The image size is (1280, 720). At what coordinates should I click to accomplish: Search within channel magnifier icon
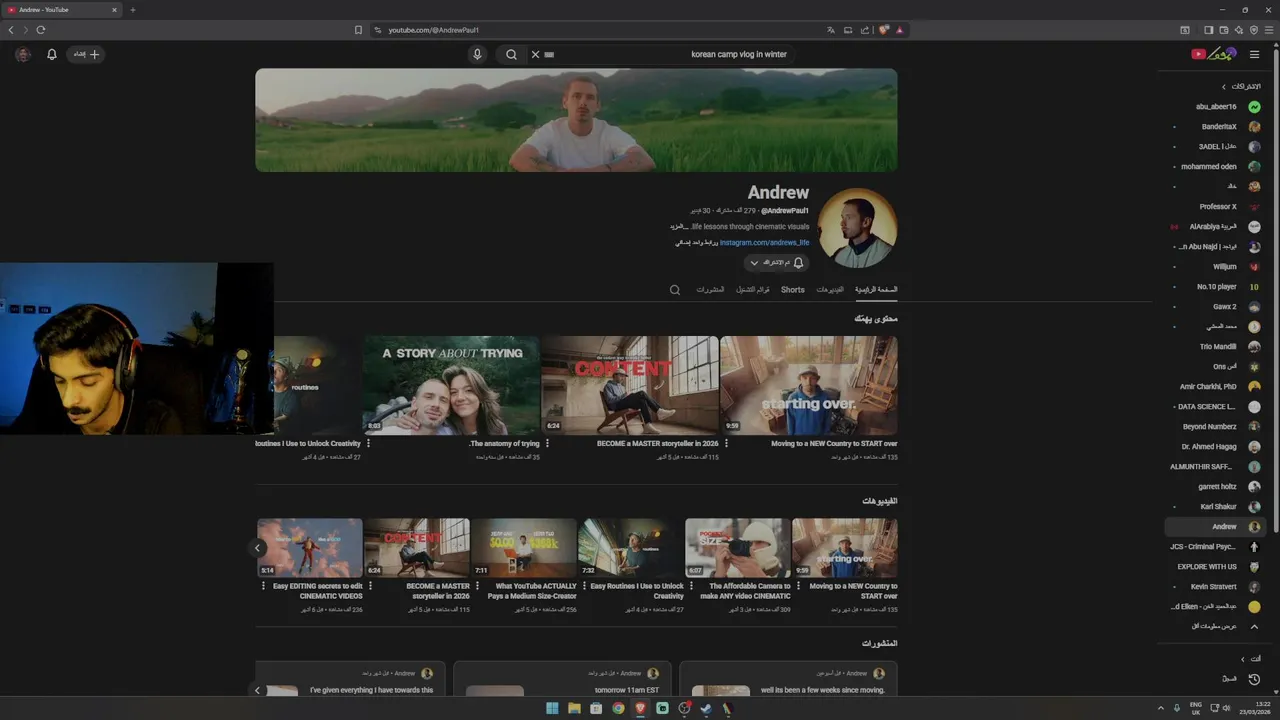(x=675, y=290)
